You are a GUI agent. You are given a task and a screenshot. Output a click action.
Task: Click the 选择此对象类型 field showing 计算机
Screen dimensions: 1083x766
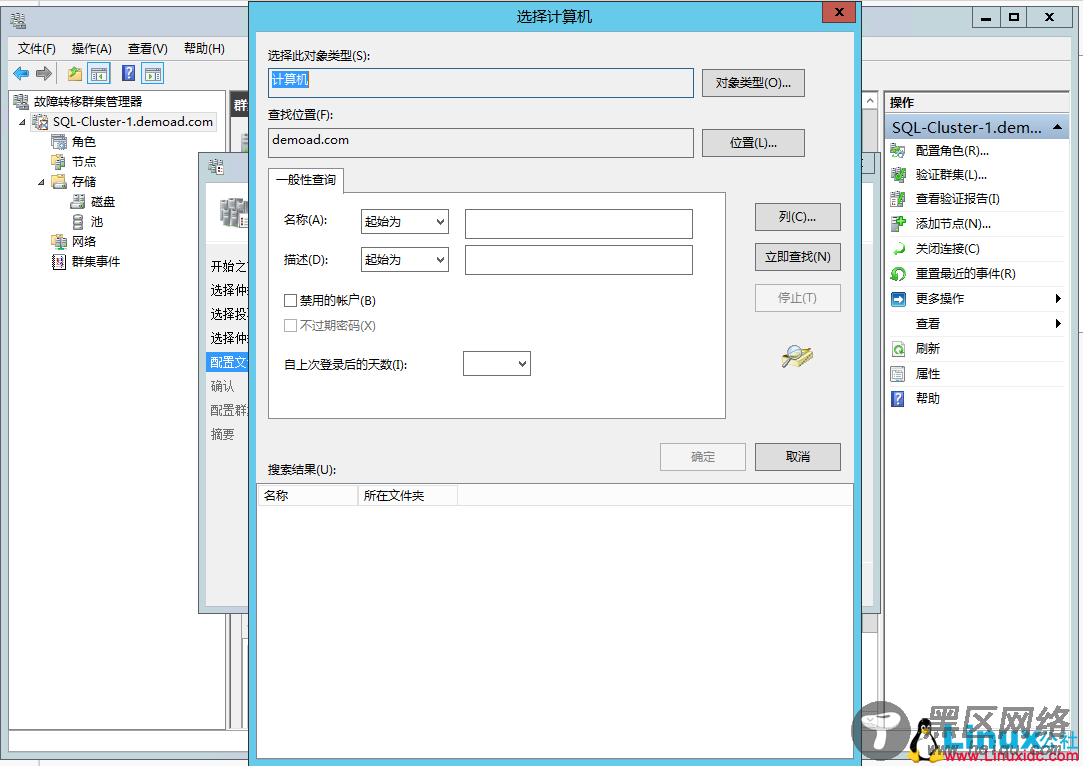click(481, 83)
